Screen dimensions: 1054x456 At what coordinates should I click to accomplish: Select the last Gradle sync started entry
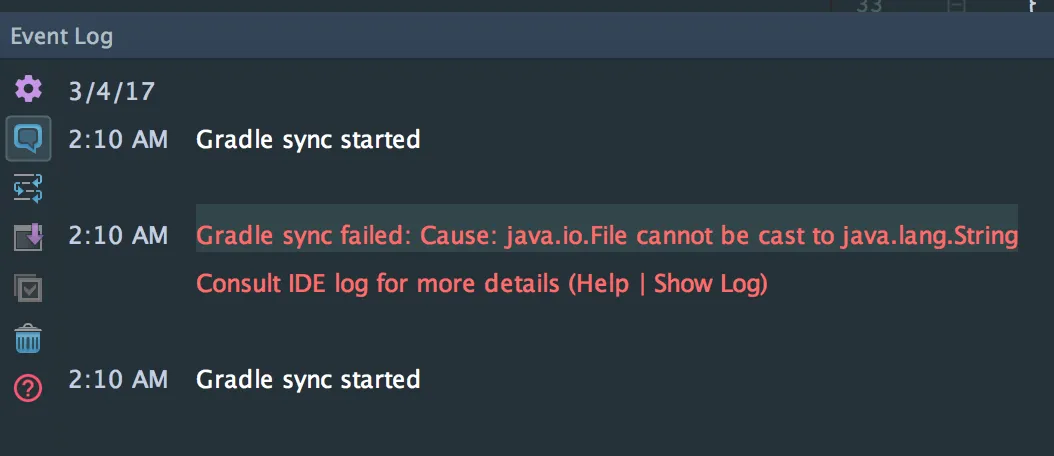(x=308, y=379)
